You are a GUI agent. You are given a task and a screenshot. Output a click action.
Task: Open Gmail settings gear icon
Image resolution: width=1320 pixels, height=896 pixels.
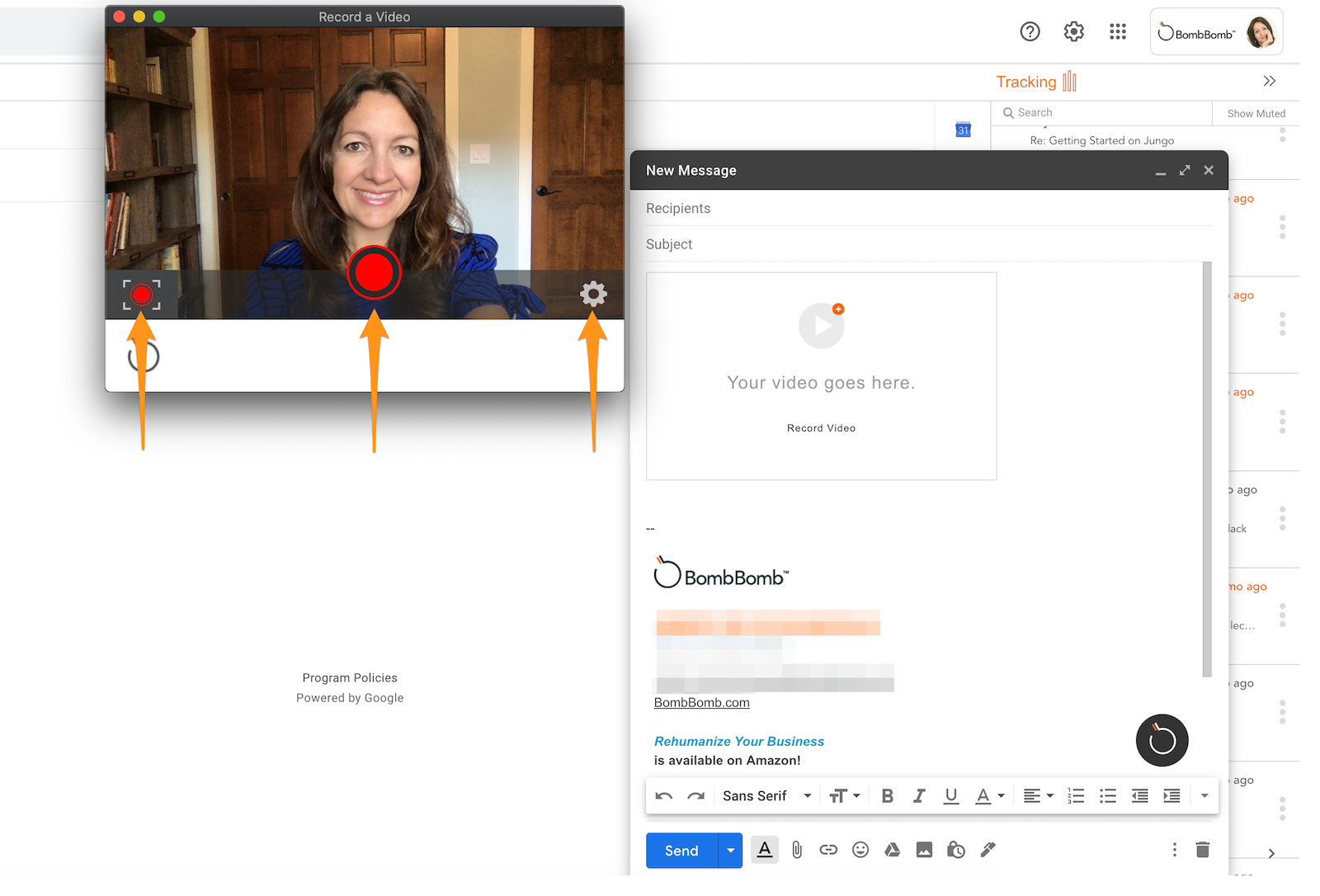point(1073,31)
